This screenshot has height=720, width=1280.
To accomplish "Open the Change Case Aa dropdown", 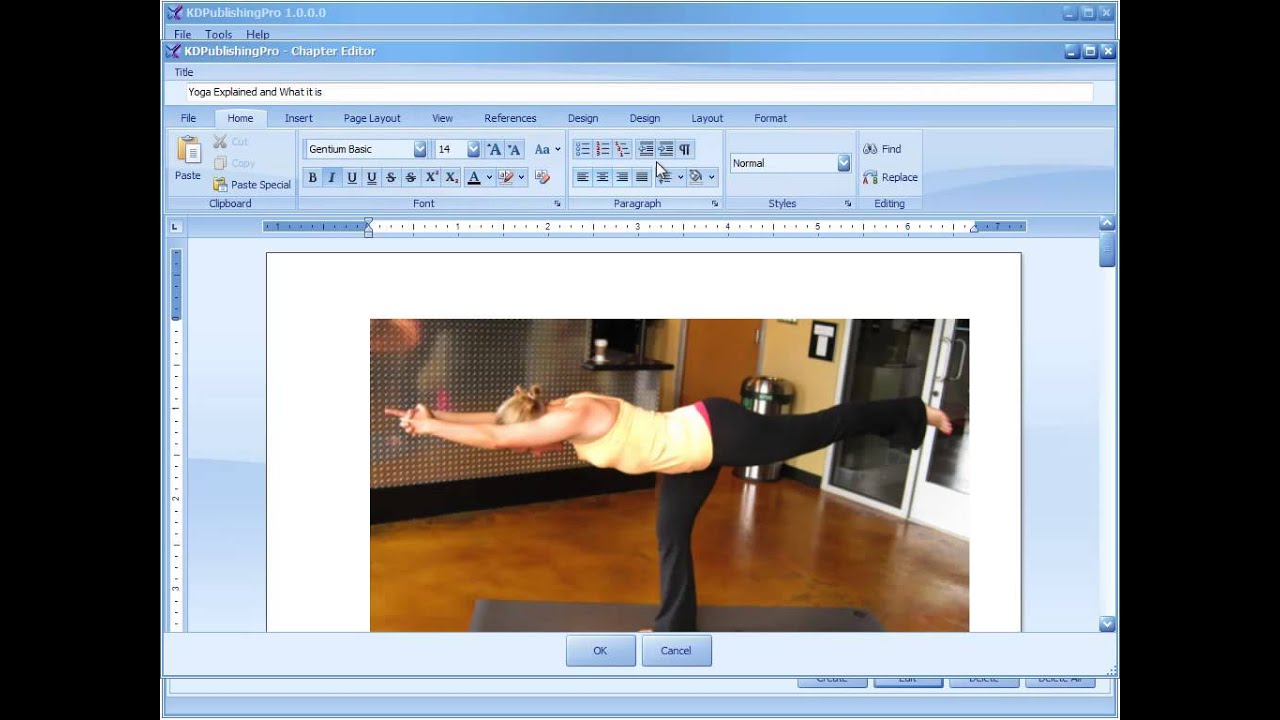I will tap(547, 149).
